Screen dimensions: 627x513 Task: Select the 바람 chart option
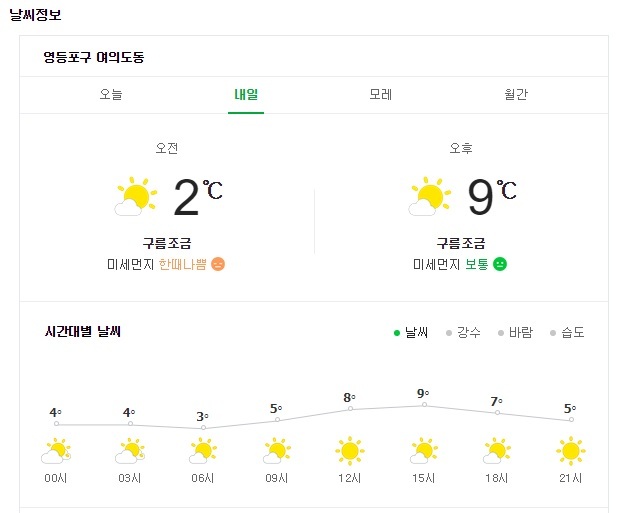pyautogui.click(x=515, y=332)
